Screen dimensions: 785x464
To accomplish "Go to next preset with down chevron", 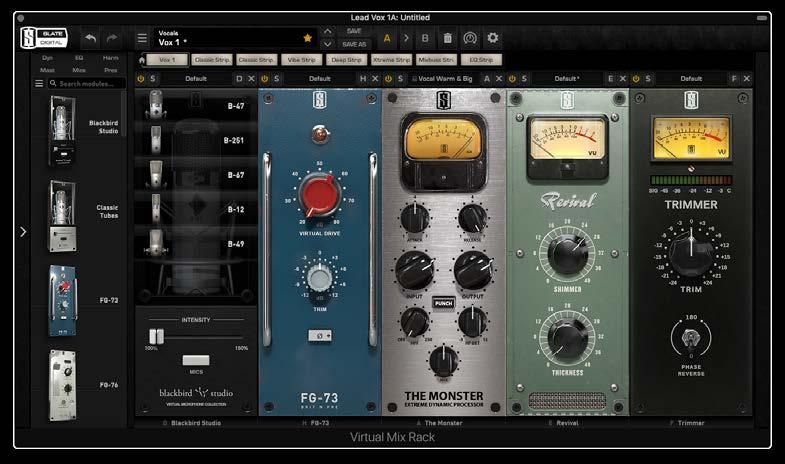I will 327,44.
